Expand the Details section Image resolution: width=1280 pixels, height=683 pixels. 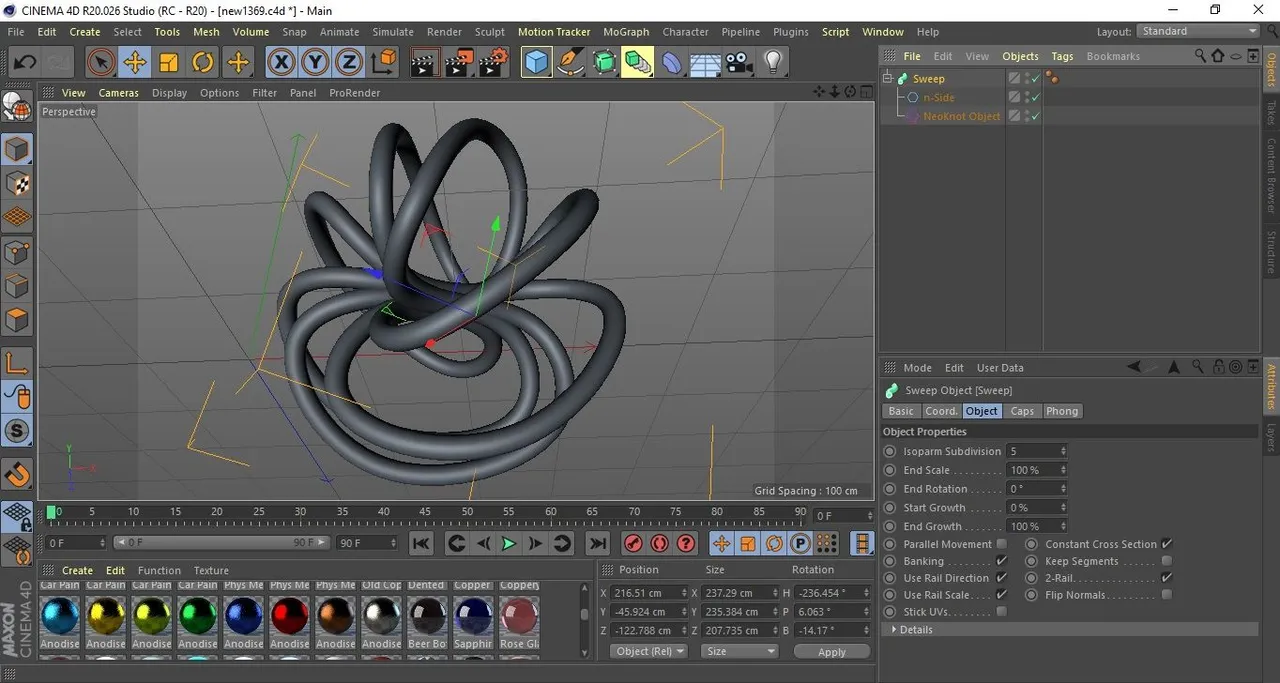(894, 630)
